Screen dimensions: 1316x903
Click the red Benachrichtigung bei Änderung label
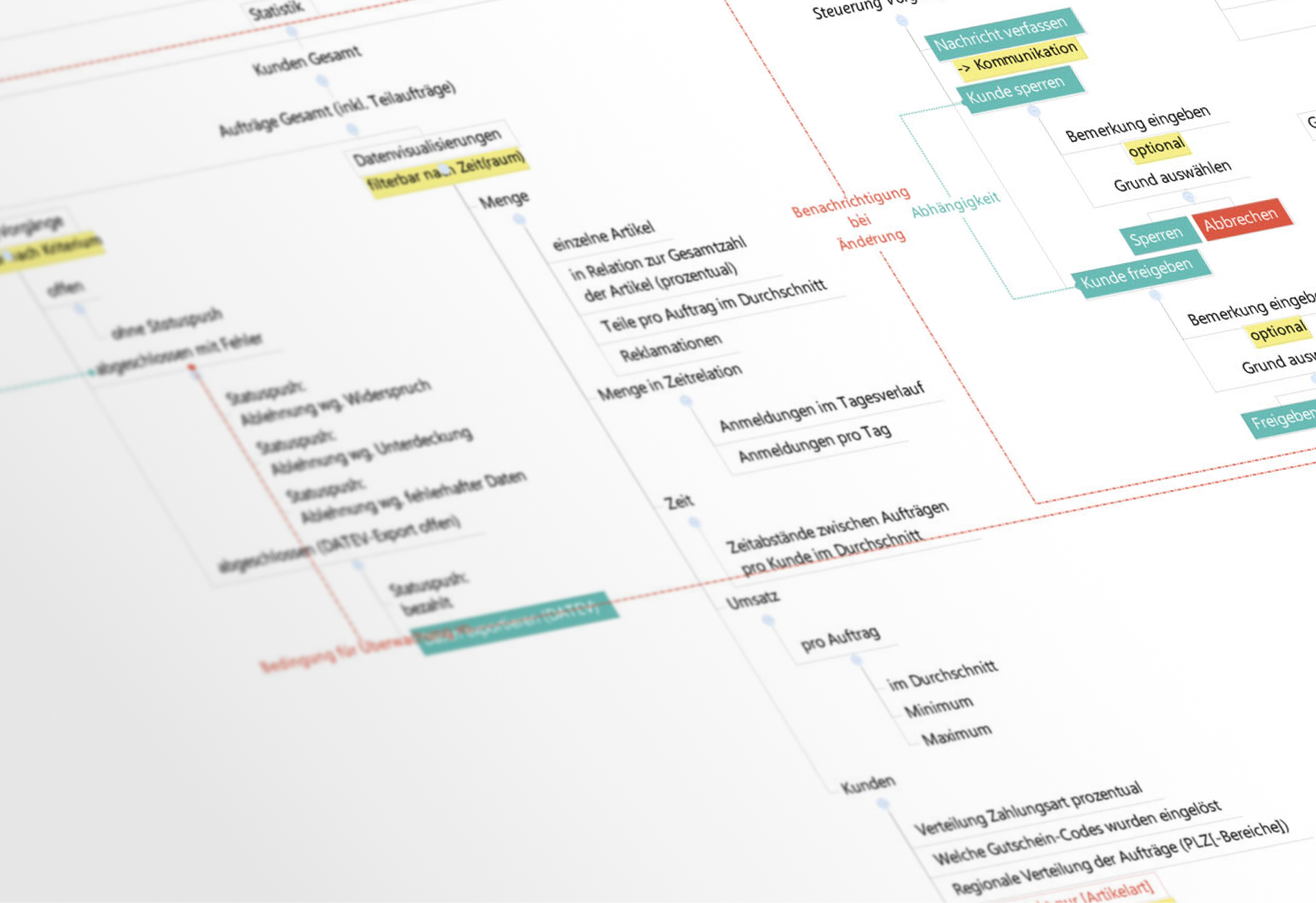[849, 219]
